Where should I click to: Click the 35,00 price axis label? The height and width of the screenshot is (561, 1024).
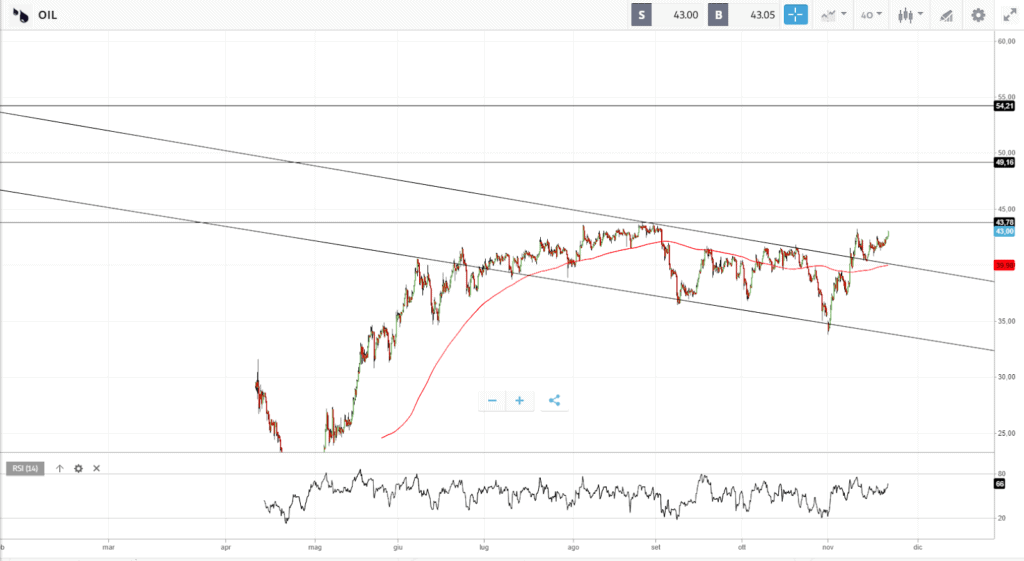coord(1006,321)
